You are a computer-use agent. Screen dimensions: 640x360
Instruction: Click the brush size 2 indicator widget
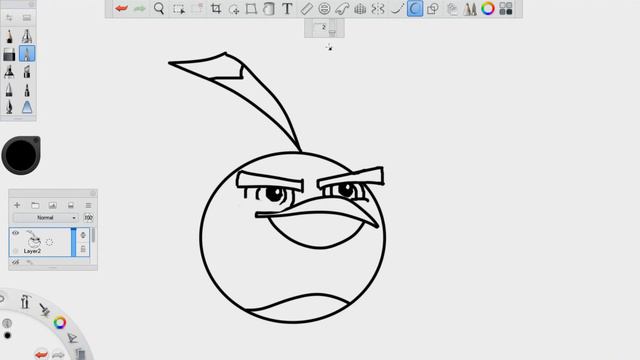324,29
